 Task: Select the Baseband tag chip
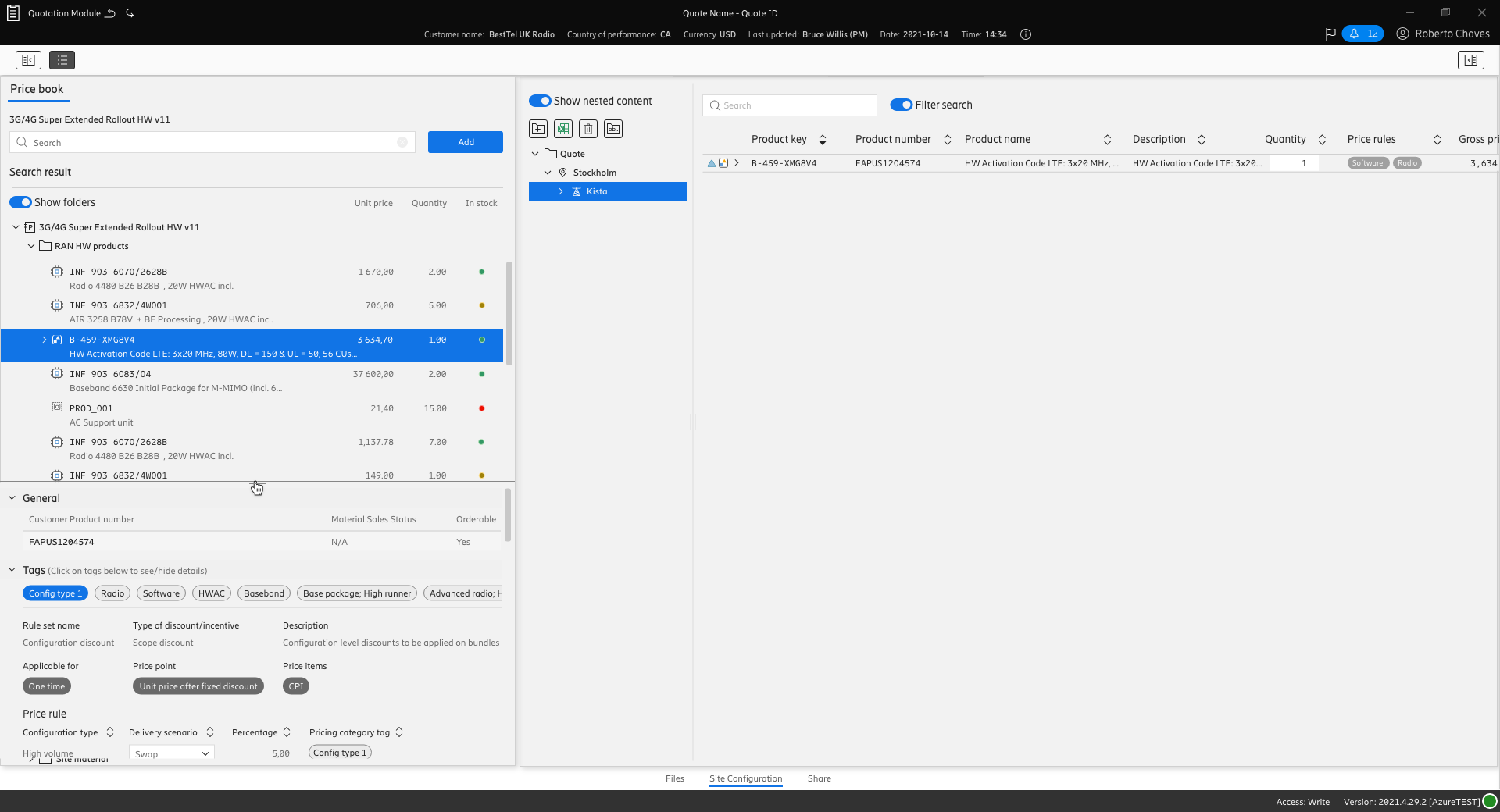264,593
